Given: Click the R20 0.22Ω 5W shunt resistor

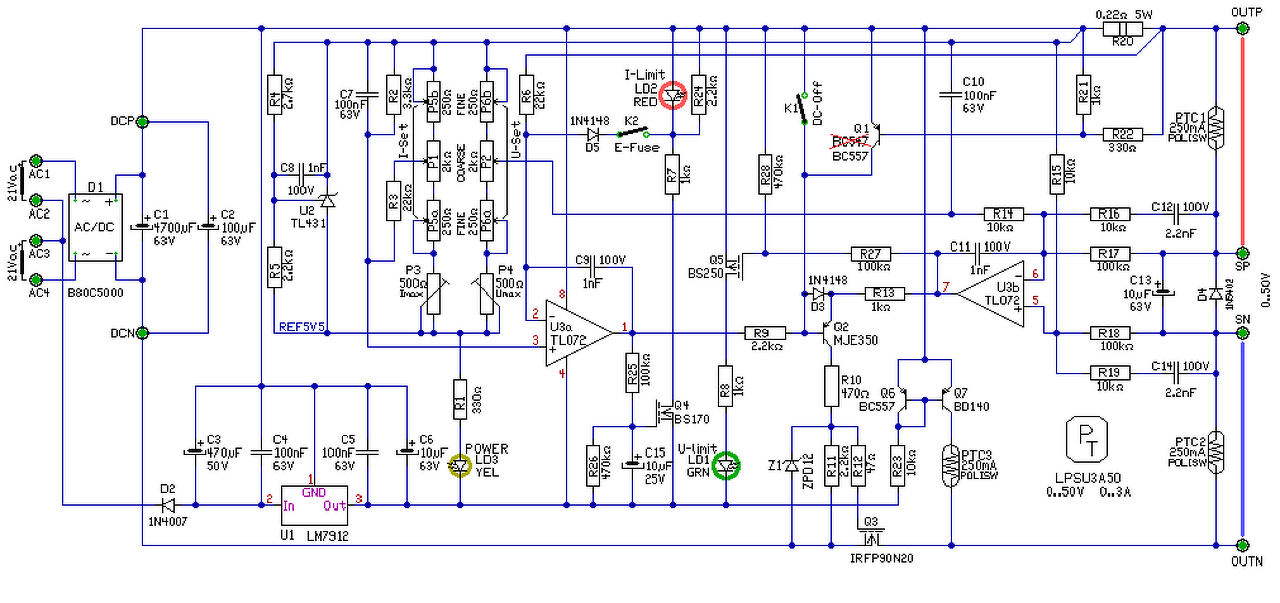Looking at the screenshot, I should click(x=1122, y=29).
